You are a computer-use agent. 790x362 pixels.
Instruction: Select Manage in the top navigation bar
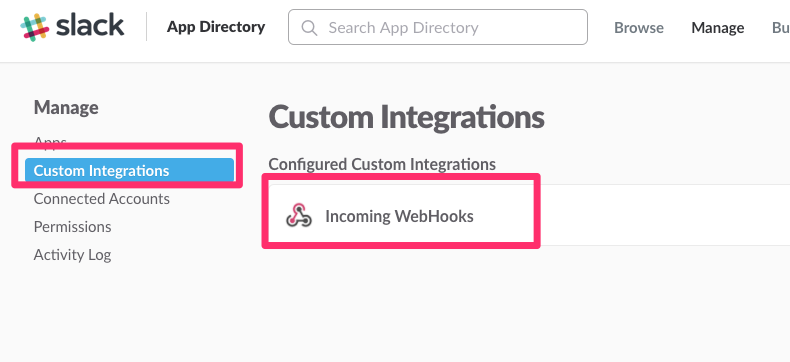tap(717, 28)
